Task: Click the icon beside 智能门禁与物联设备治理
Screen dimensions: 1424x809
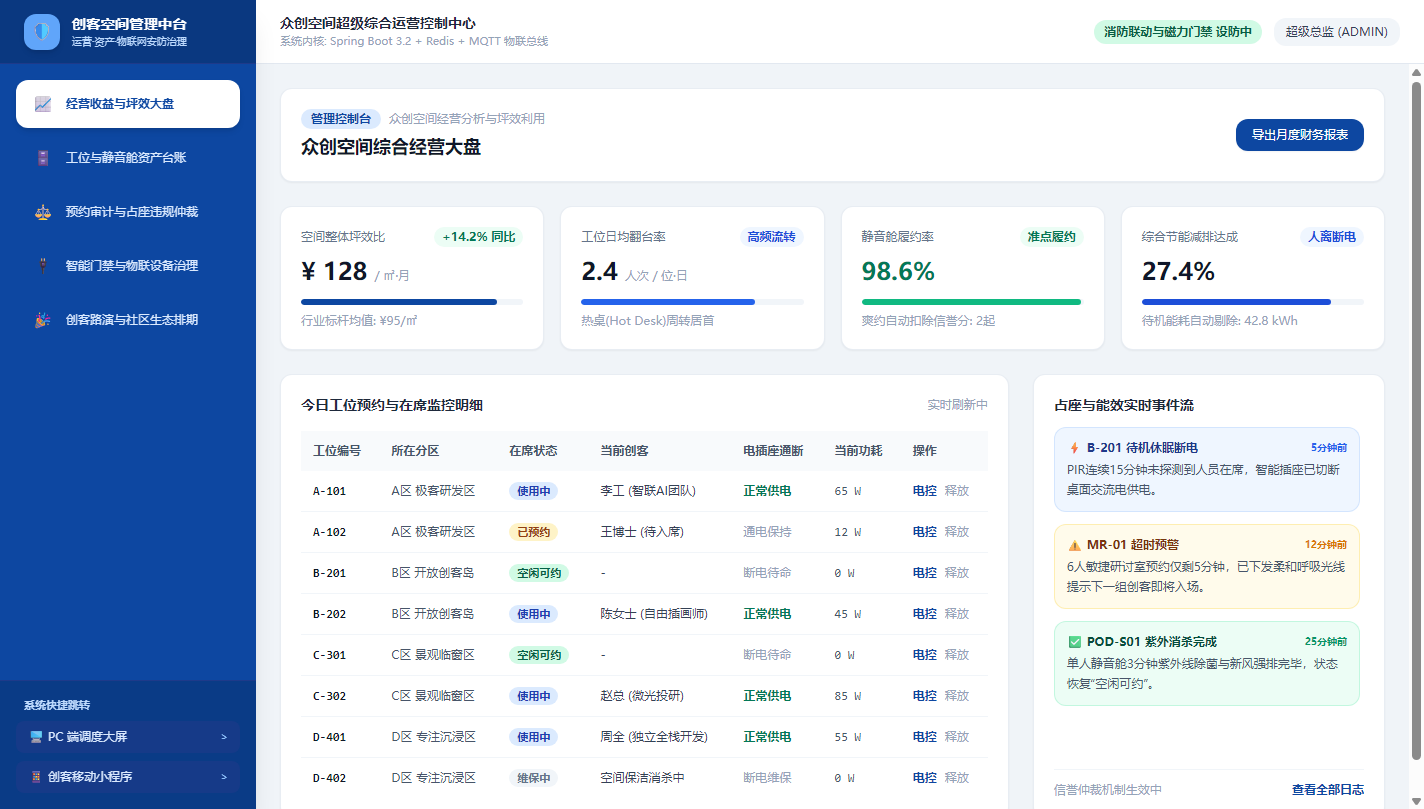Action: [x=42, y=266]
